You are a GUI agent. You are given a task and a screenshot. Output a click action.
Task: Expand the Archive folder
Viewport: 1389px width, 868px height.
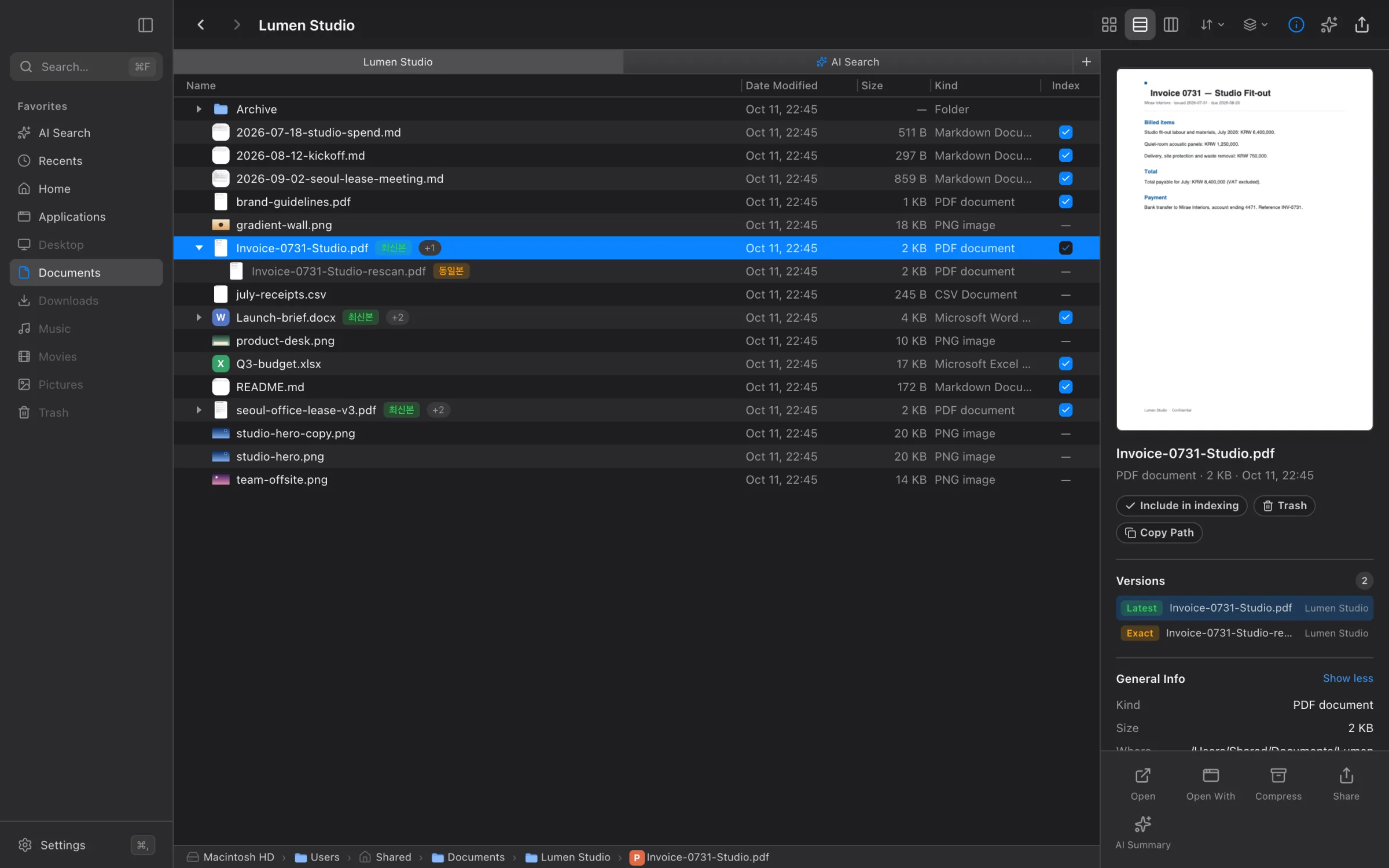tap(199, 109)
